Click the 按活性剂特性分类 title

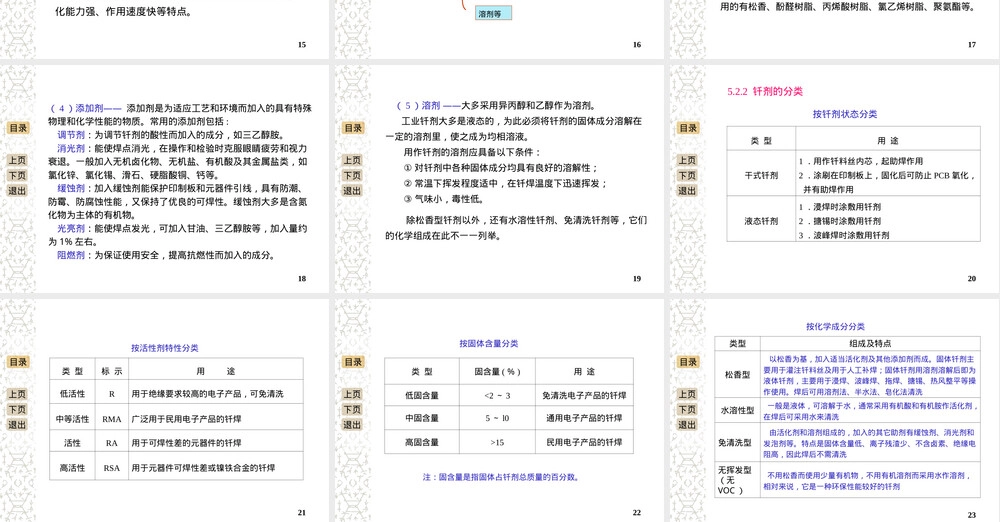(x=165, y=348)
